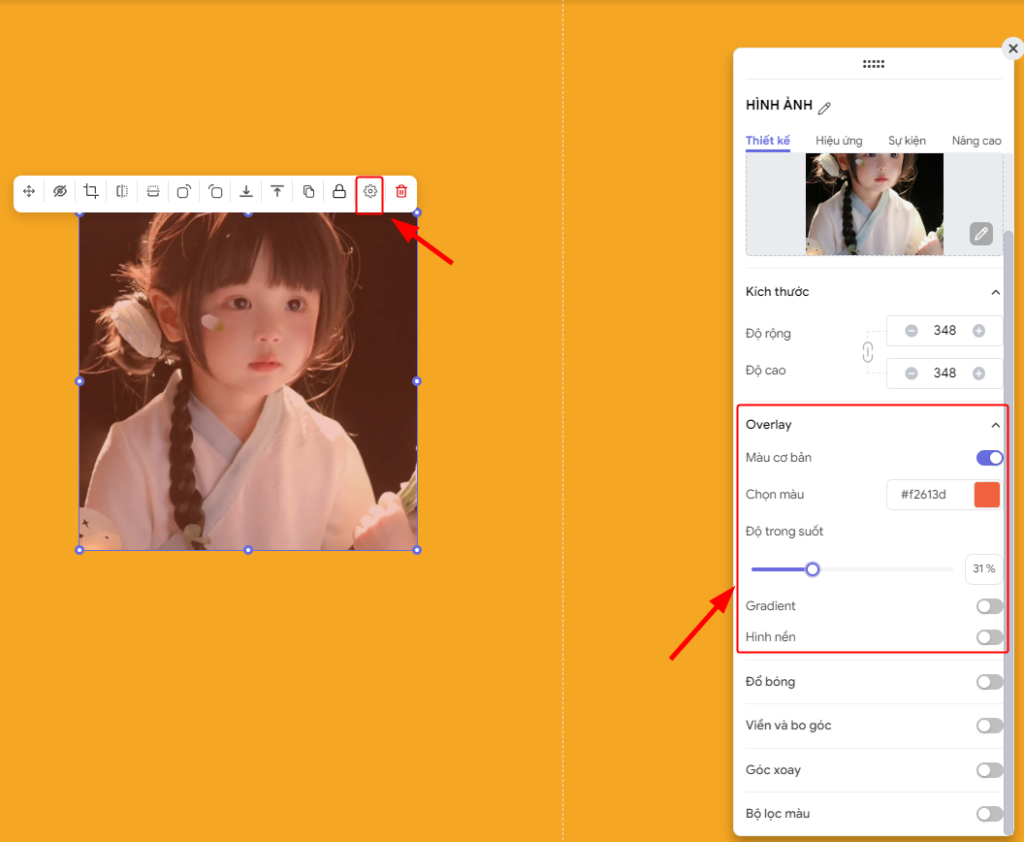The height and width of the screenshot is (842, 1024).
Task: Enable the Gradient toggle
Action: pyautogui.click(x=989, y=606)
